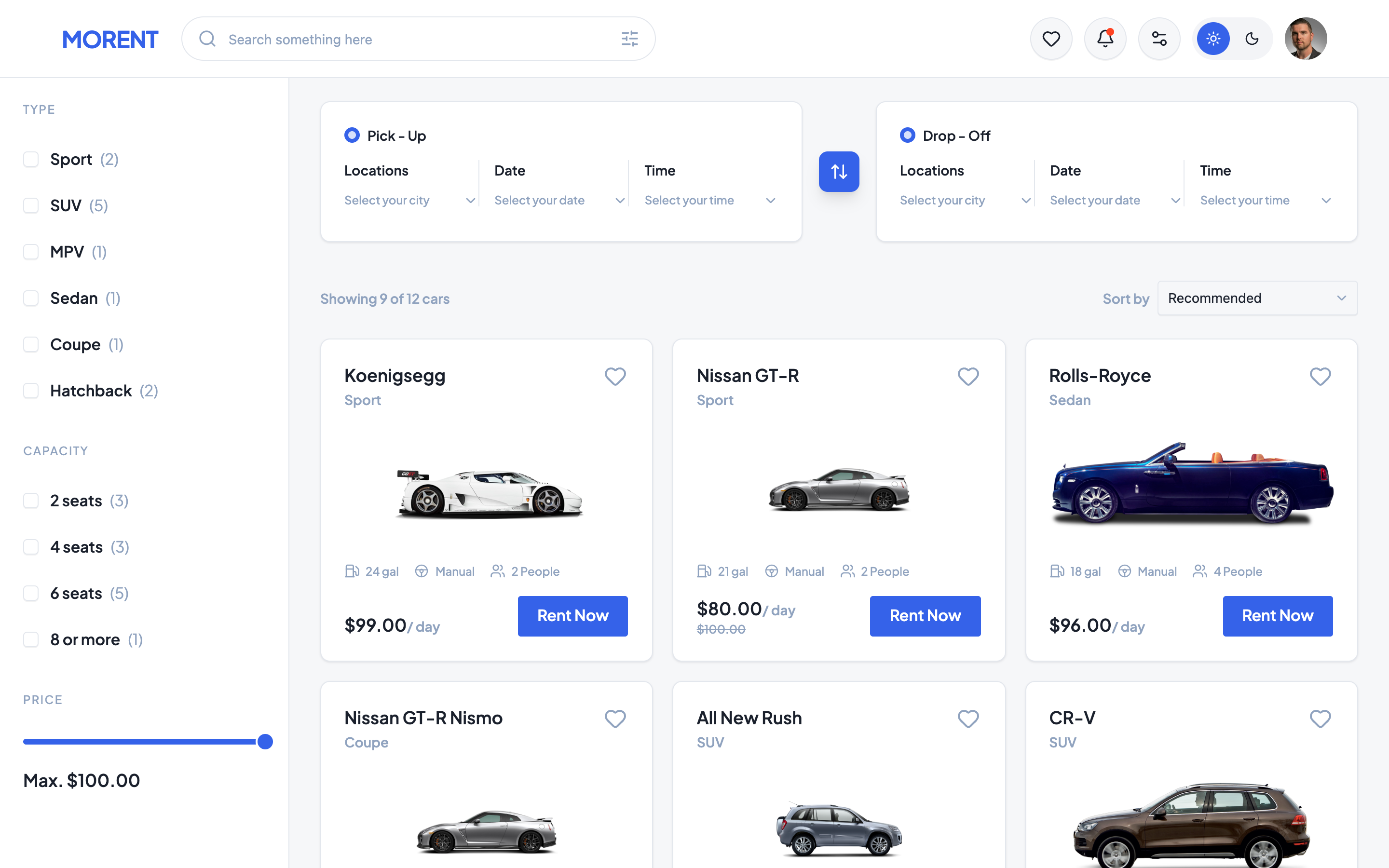Open Pick-Up time dropdown
This screenshot has width=1389, height=868.
tap(710, 200)
